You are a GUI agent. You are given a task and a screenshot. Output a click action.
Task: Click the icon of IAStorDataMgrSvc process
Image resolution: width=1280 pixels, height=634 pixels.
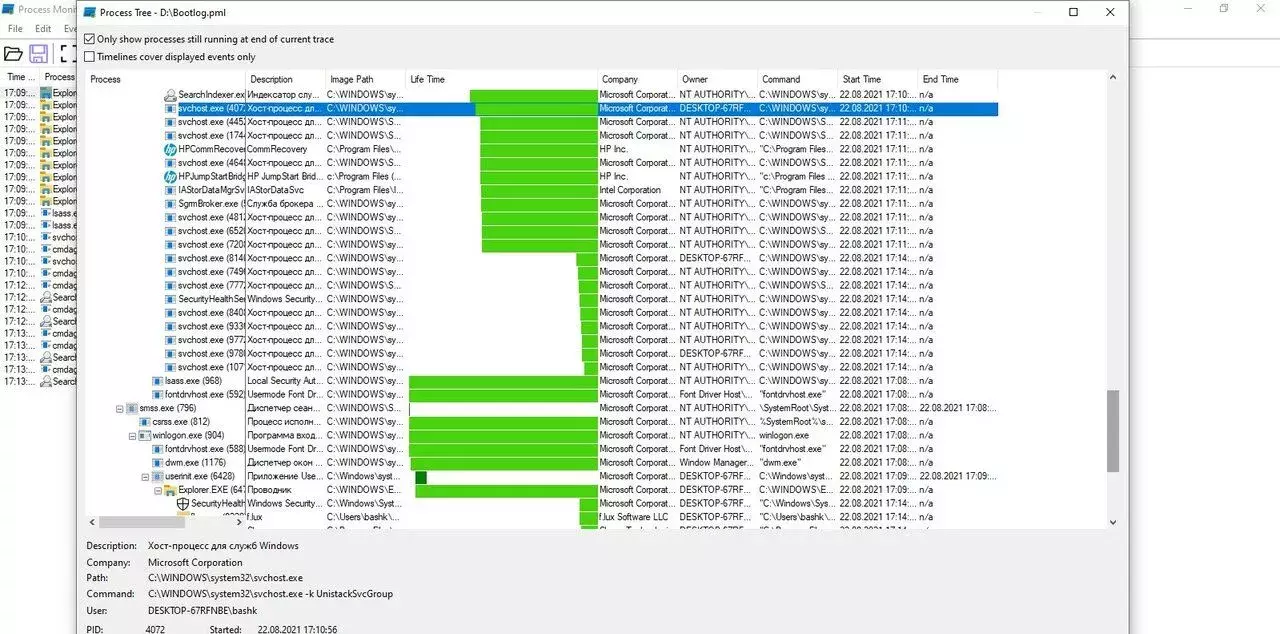click(x=171, y=190)
